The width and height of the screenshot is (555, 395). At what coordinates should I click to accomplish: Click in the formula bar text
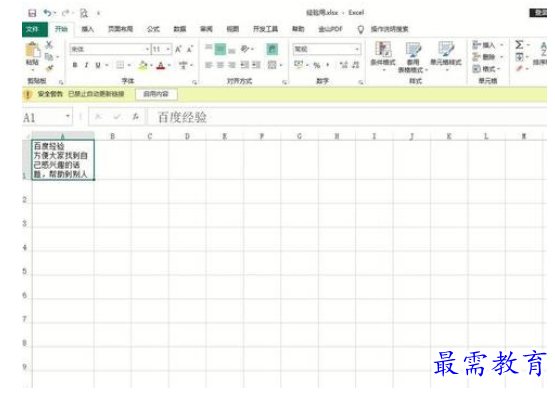point(182,117)
